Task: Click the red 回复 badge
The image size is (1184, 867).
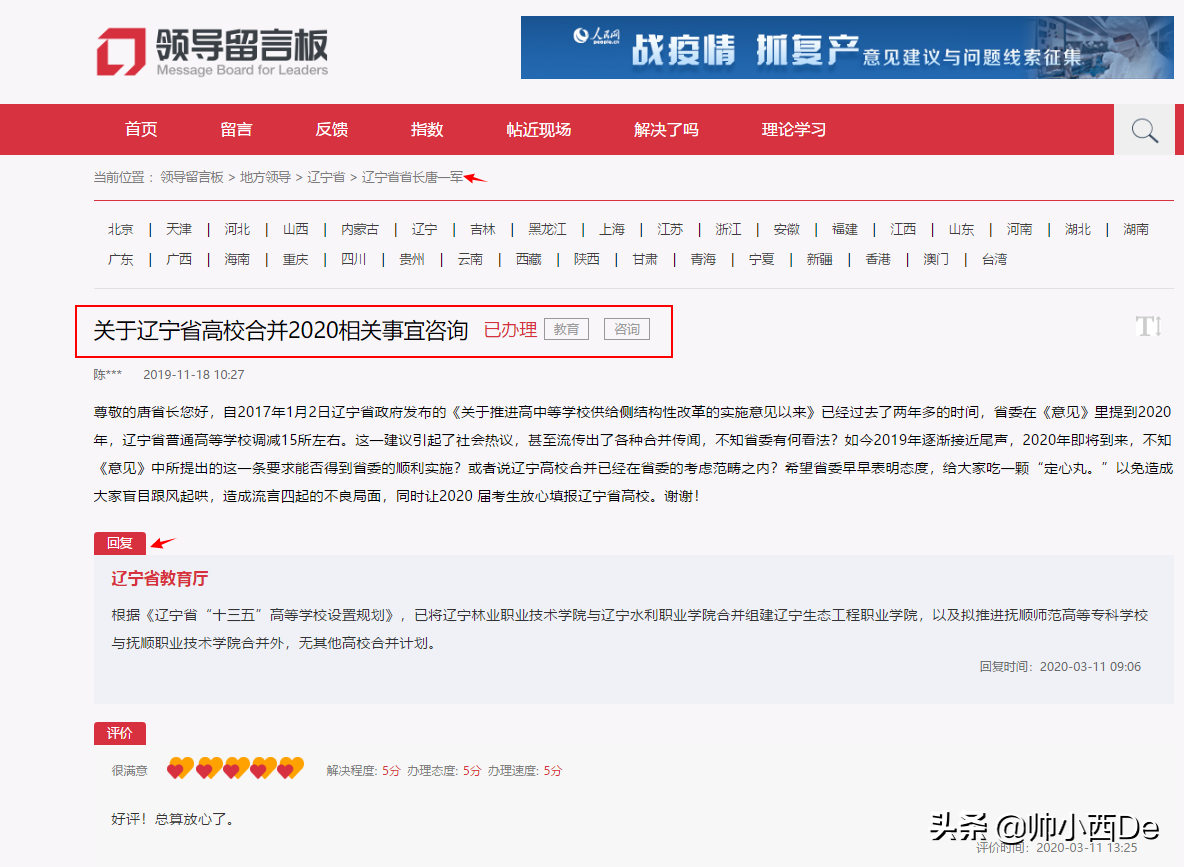Action: (x=119, y=544)
